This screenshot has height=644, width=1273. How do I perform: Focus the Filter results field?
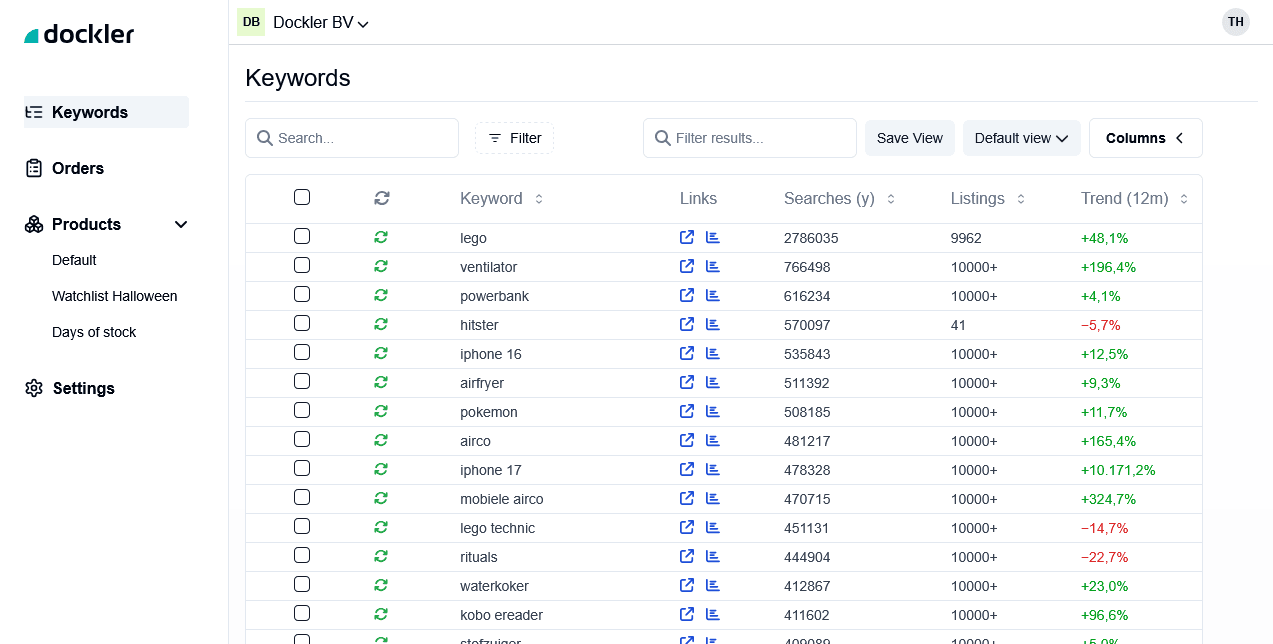pyautogui.click(x=750, y=138)
